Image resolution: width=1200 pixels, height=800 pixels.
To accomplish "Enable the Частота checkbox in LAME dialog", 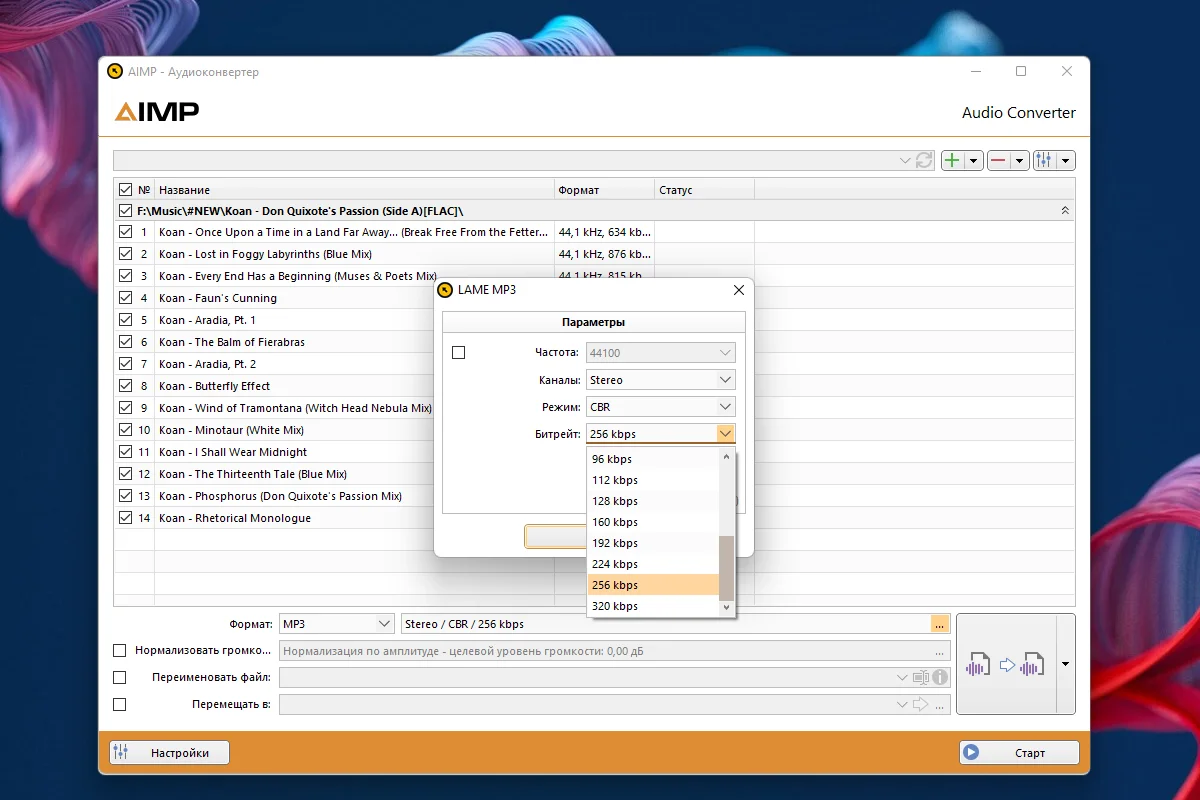I will tap(459, 352).
